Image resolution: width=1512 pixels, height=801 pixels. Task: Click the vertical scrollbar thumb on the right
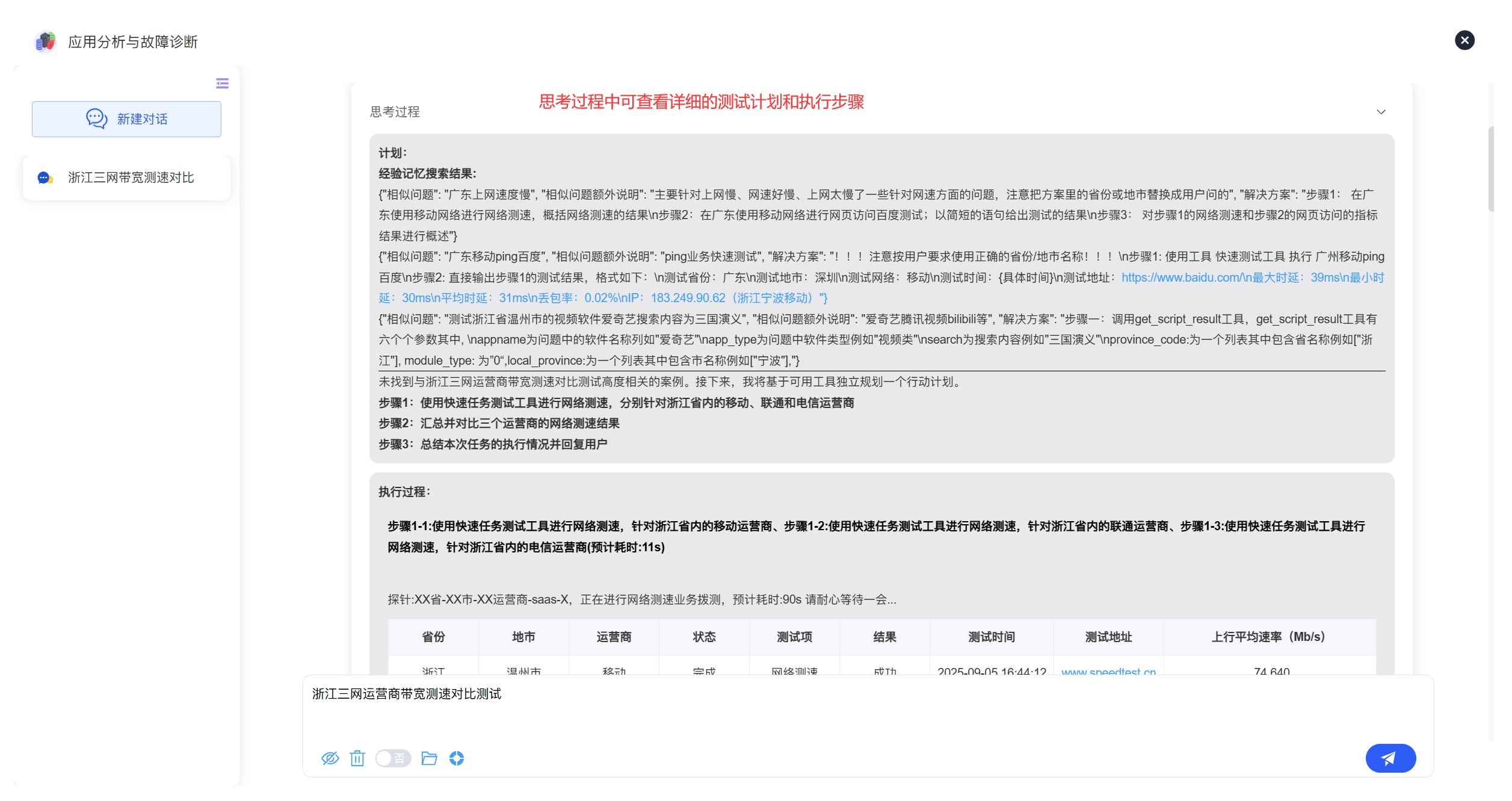tap(1490, 169)
